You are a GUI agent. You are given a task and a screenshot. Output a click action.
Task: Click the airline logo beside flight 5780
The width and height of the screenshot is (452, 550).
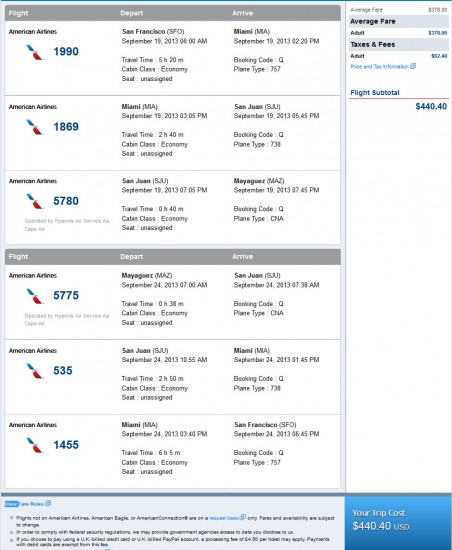pyautogui.click(x=35, y=201)
